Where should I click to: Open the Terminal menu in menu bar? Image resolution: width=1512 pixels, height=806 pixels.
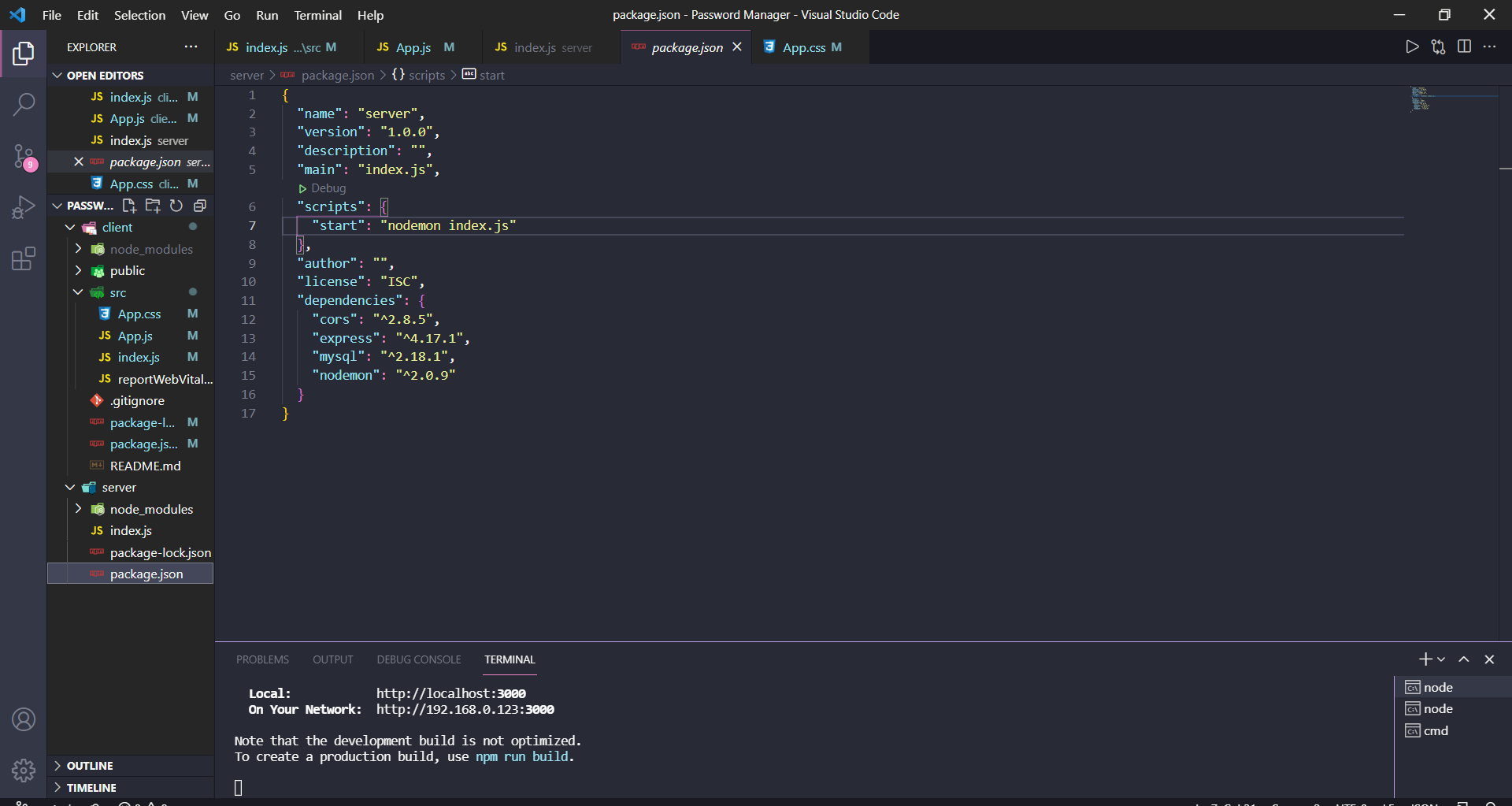point(317,15)
